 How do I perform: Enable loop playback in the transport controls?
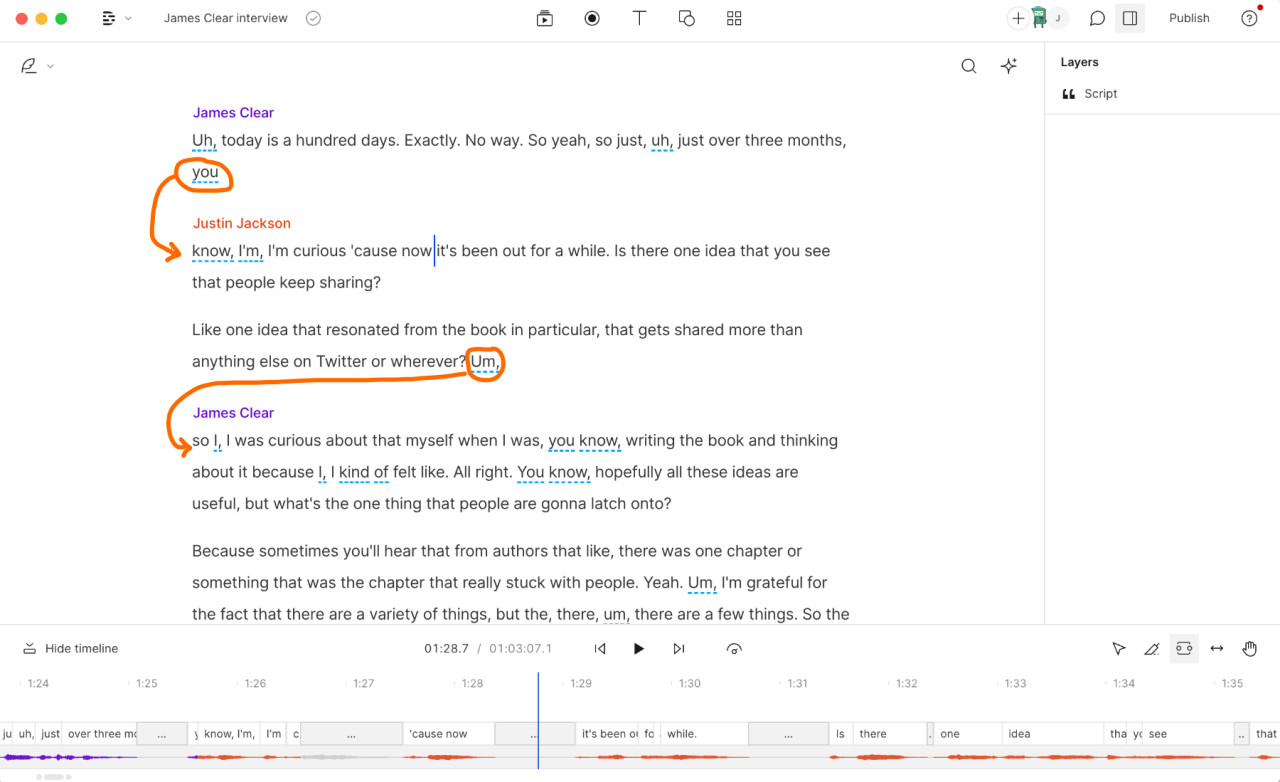(734, 648)
